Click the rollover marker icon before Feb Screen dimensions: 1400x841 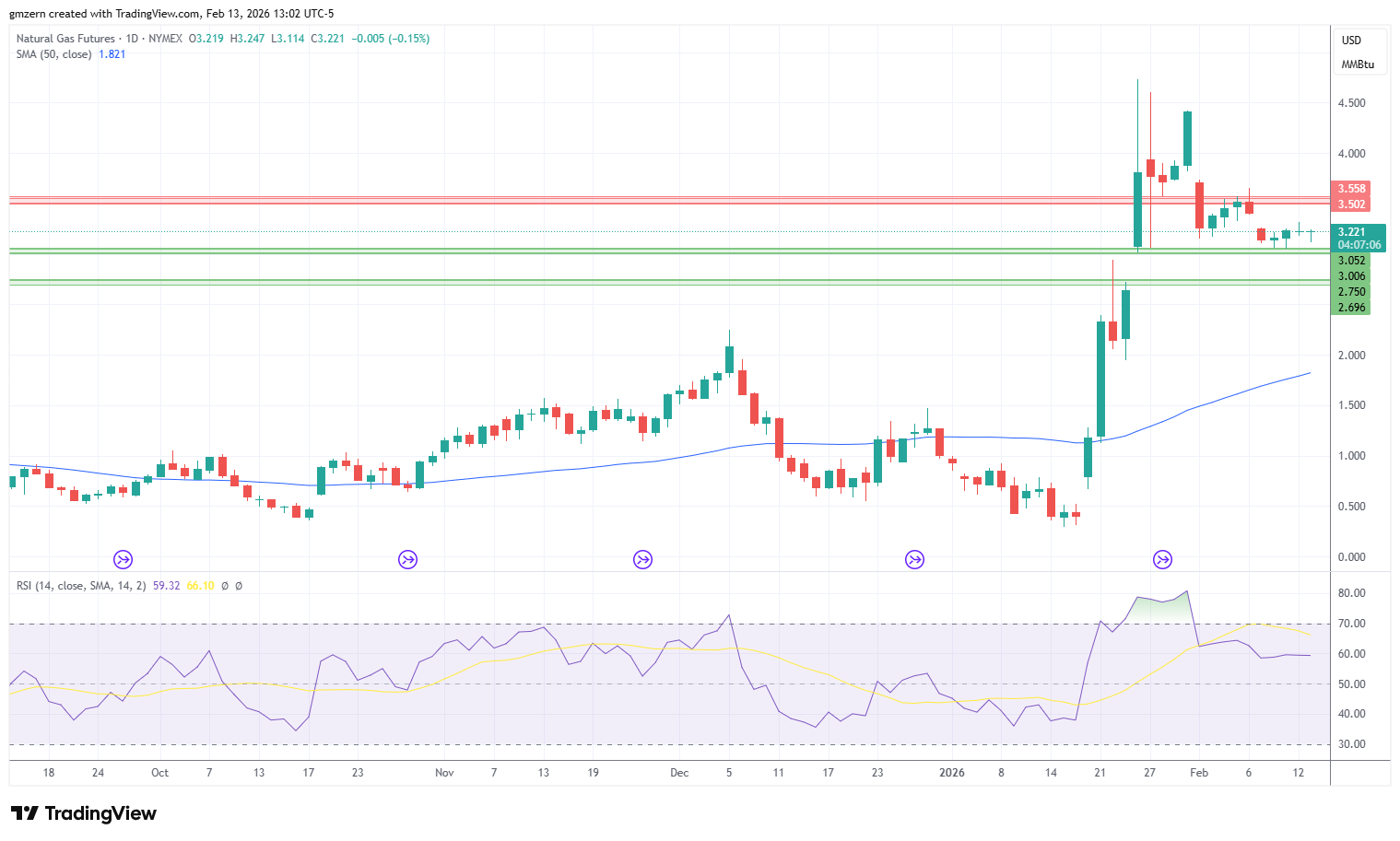pos(1163,559)
